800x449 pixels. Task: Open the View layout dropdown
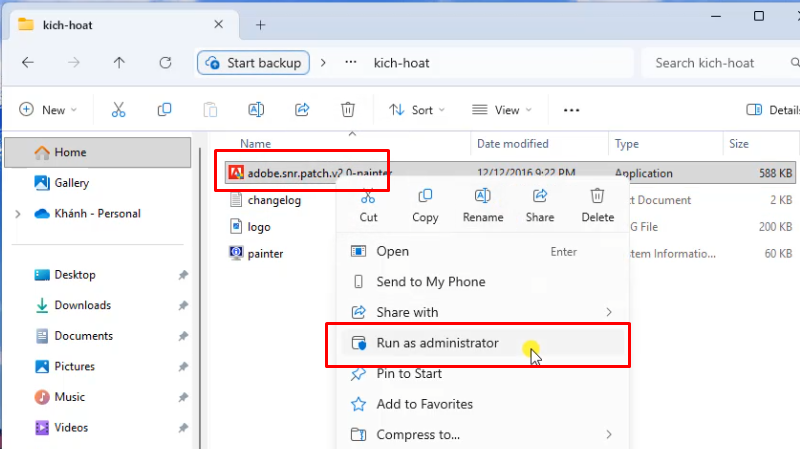[x=502, y=110]
